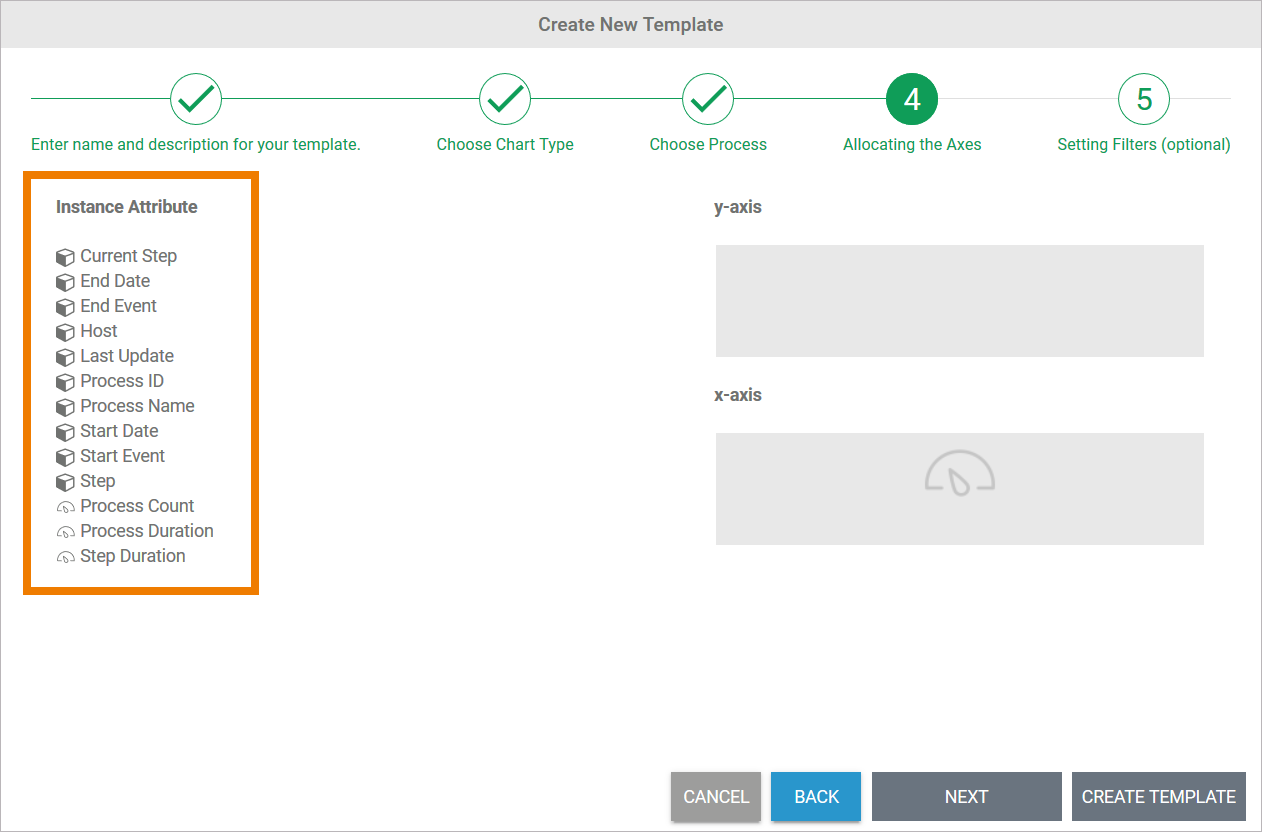Proceed with the NEXT button
Viewport: 1262px width, 832px height.
[966, 797]
